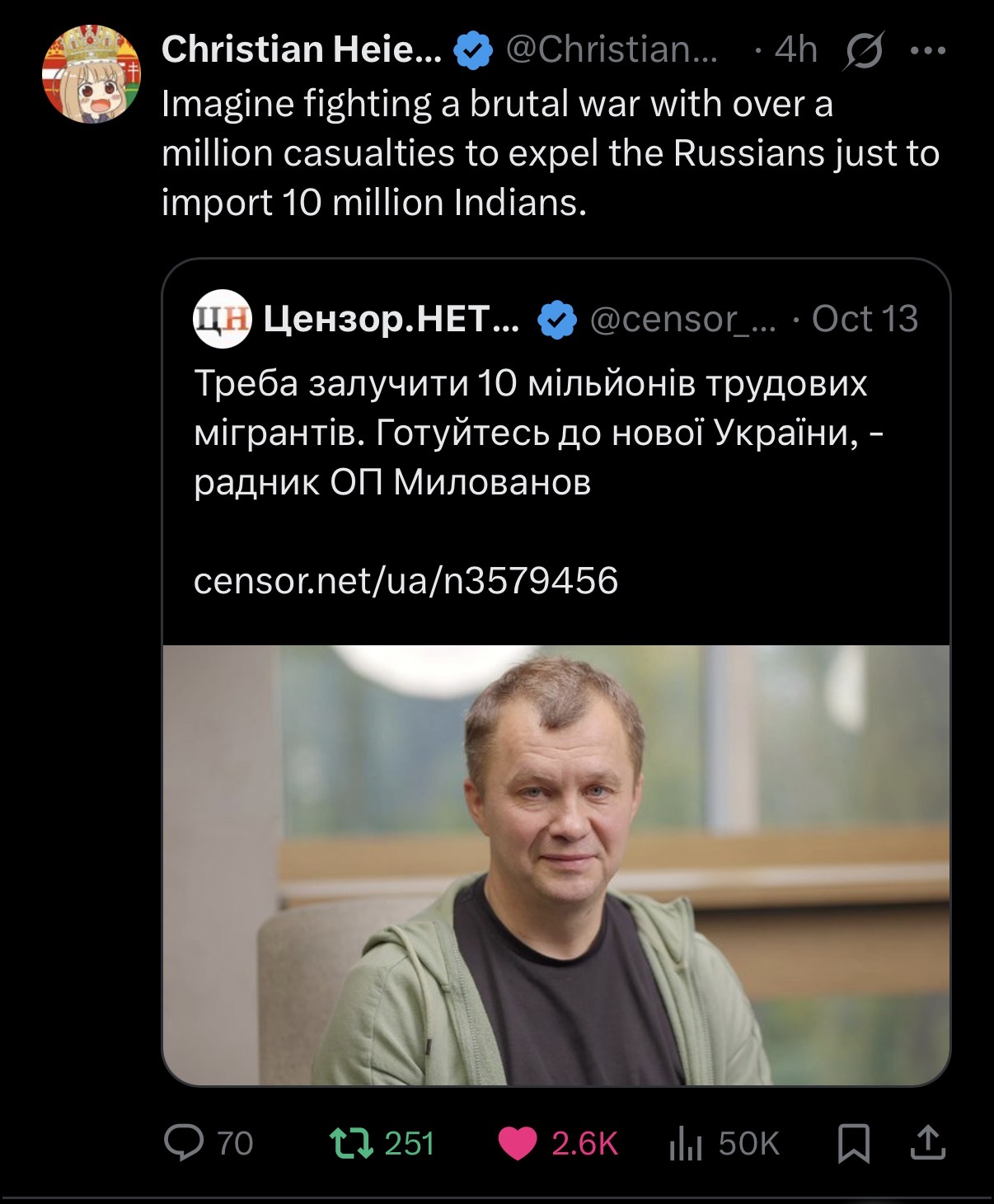This screenshot has height=1204, width=994.
Task: View post analytics showing 50K views
Action: coord(686,1143)
